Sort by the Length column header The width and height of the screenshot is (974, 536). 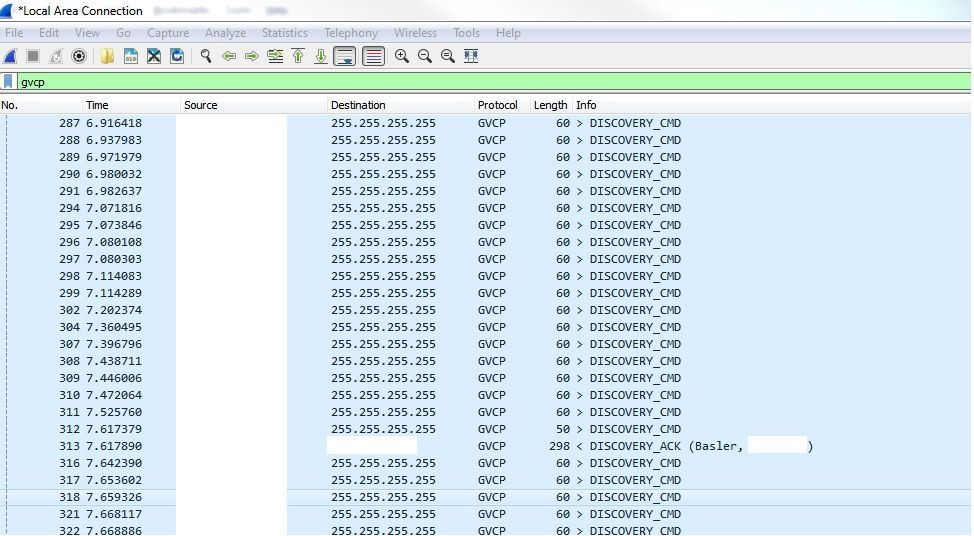550,105
